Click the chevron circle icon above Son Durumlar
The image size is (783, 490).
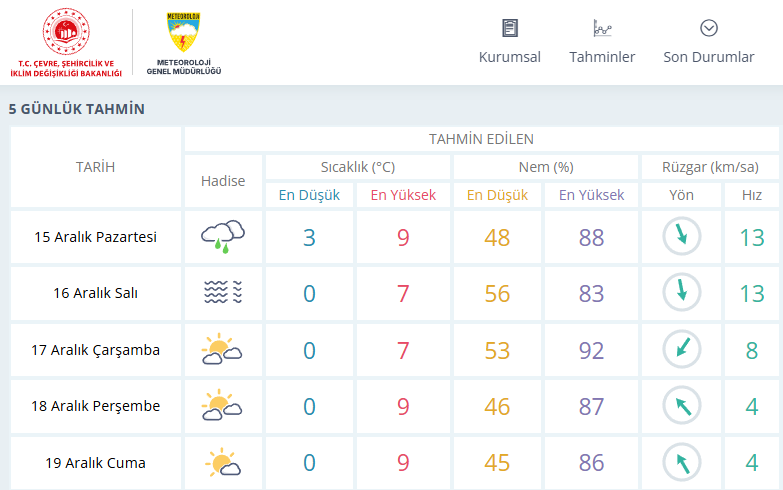(x=709, y=28)
